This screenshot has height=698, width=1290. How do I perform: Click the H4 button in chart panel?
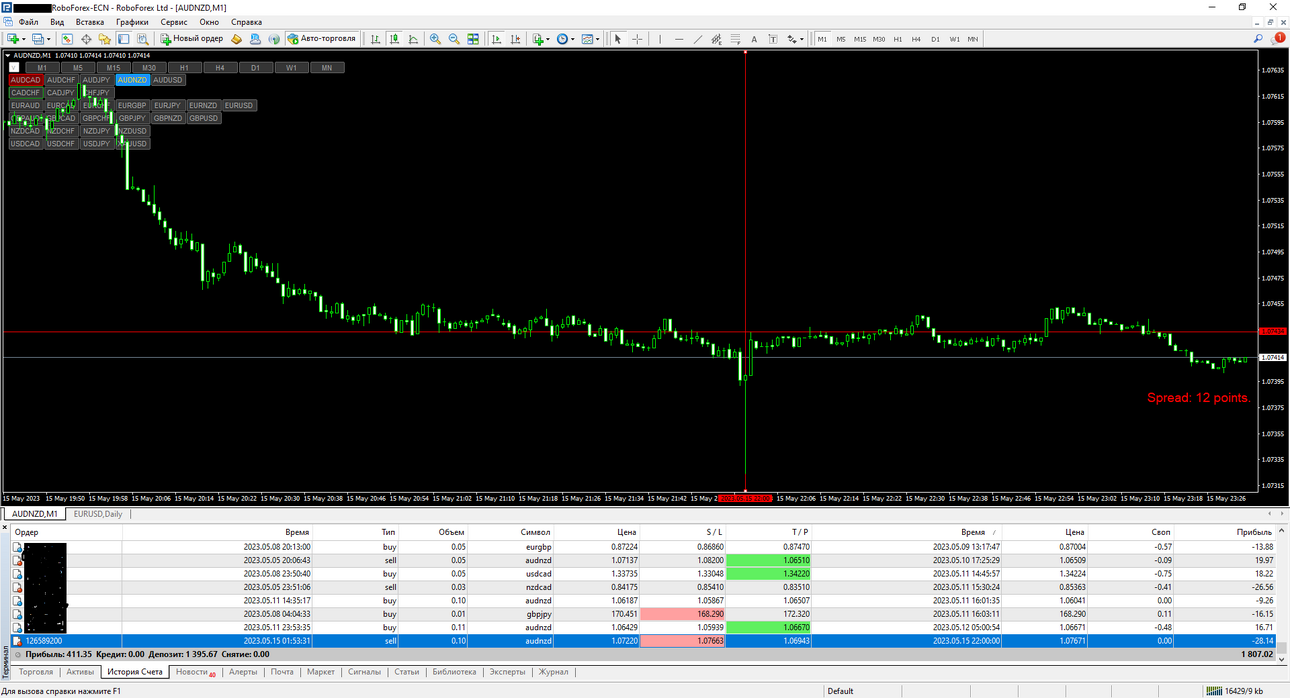(220, 68)
